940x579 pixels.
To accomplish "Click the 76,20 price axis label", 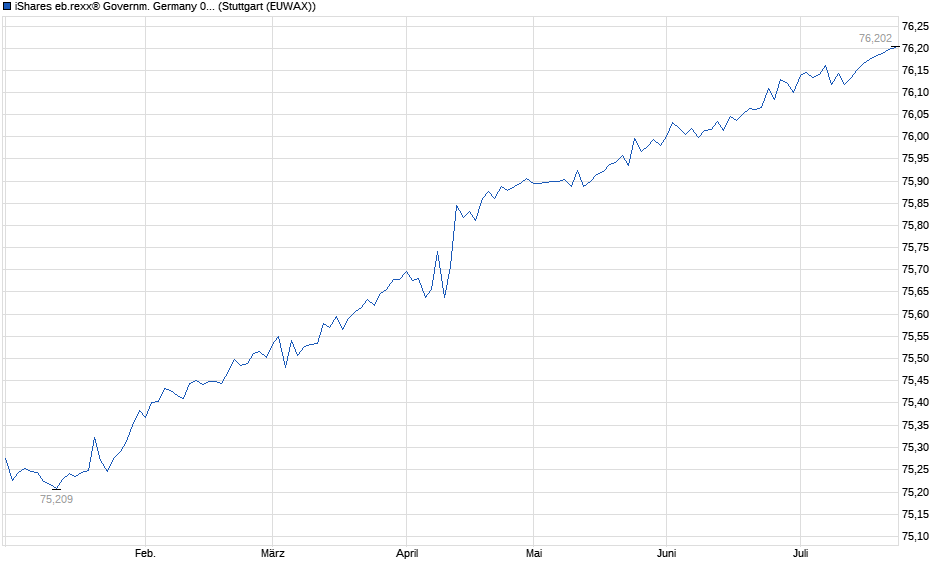I will click(x=915, y=49).
